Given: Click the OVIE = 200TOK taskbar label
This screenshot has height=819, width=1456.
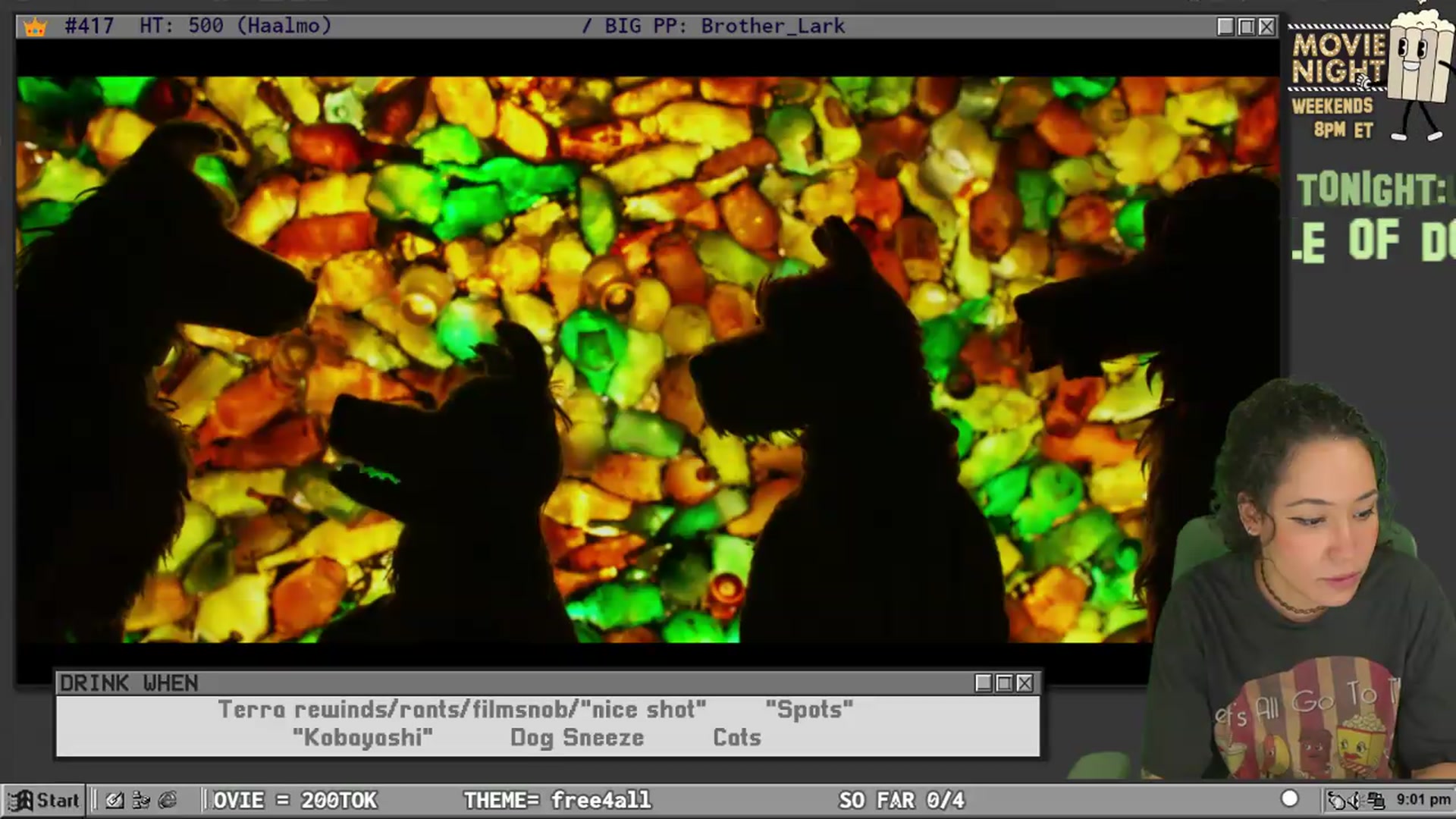Looking at the screenshot, I should (x=295, y=800).
